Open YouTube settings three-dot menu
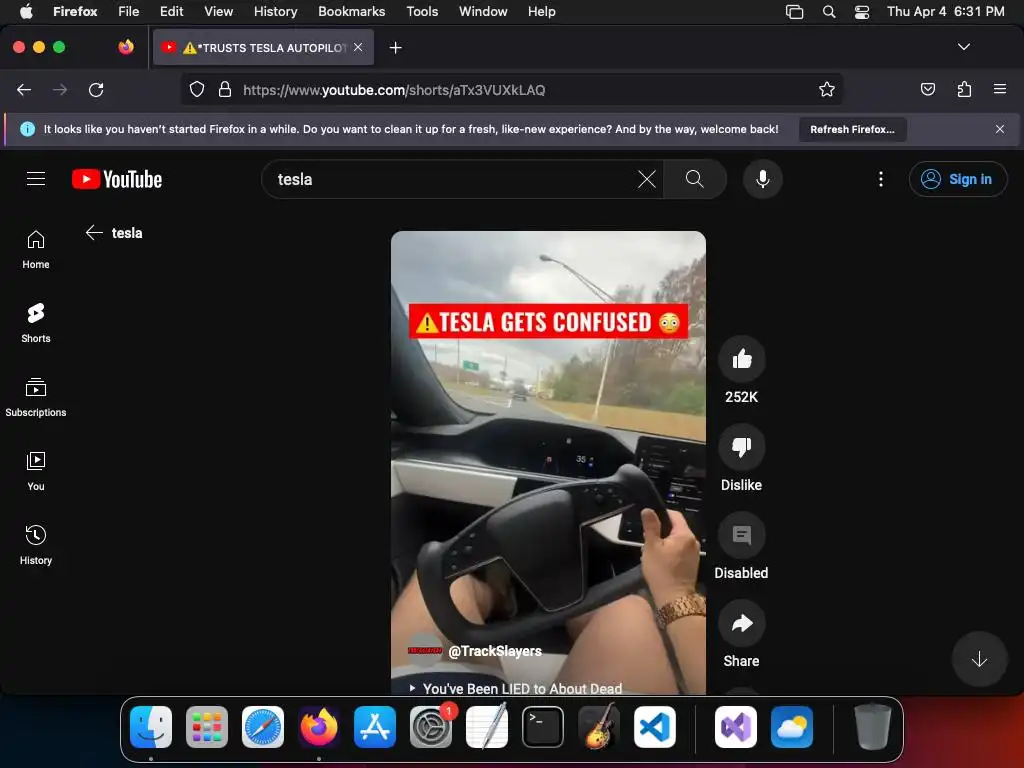Viewport: 1024px width, 768px height. click(880, 179)
